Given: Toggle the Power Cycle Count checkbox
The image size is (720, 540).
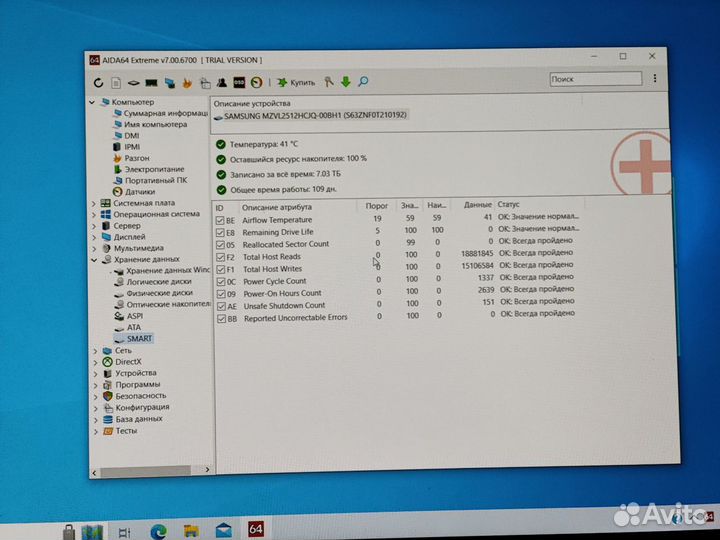Looking at the screenshot, I should [x=220, y=281].
